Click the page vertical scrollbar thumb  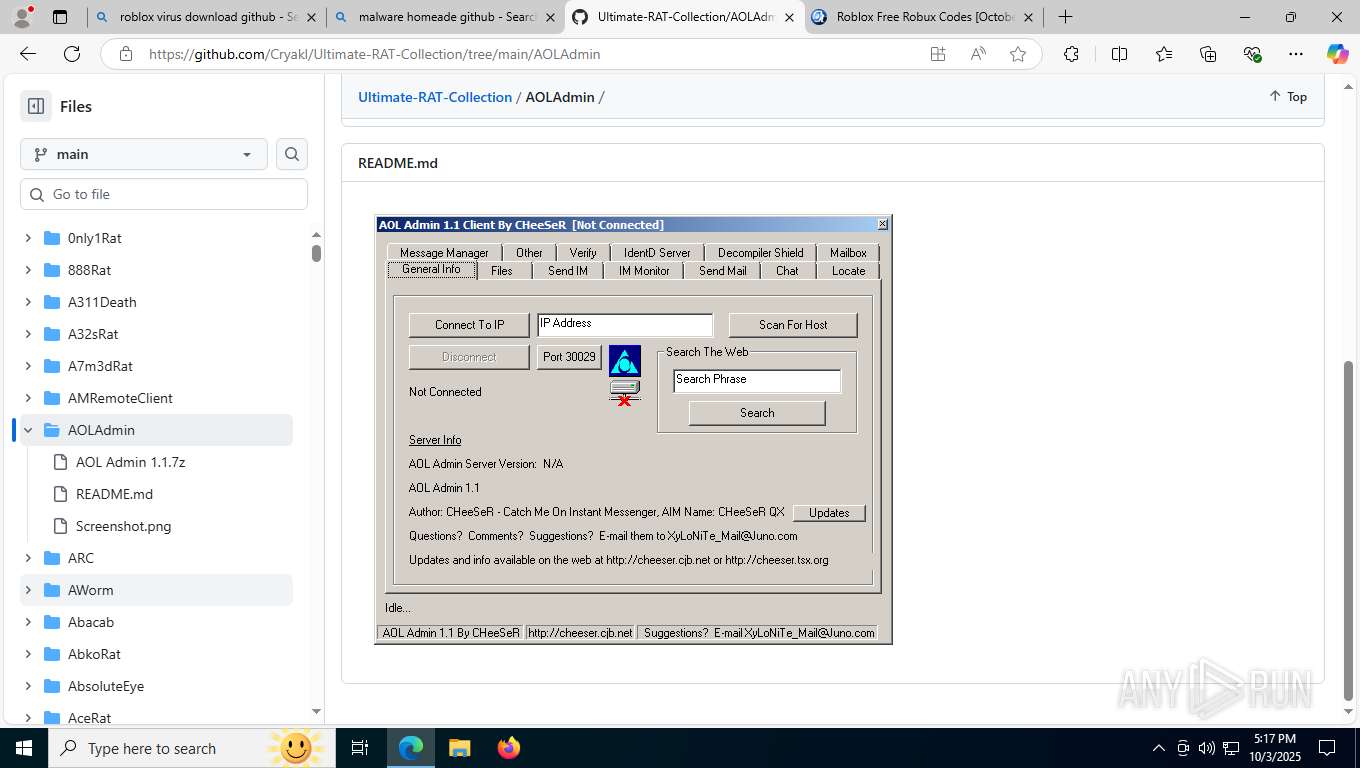[1350, 530]
